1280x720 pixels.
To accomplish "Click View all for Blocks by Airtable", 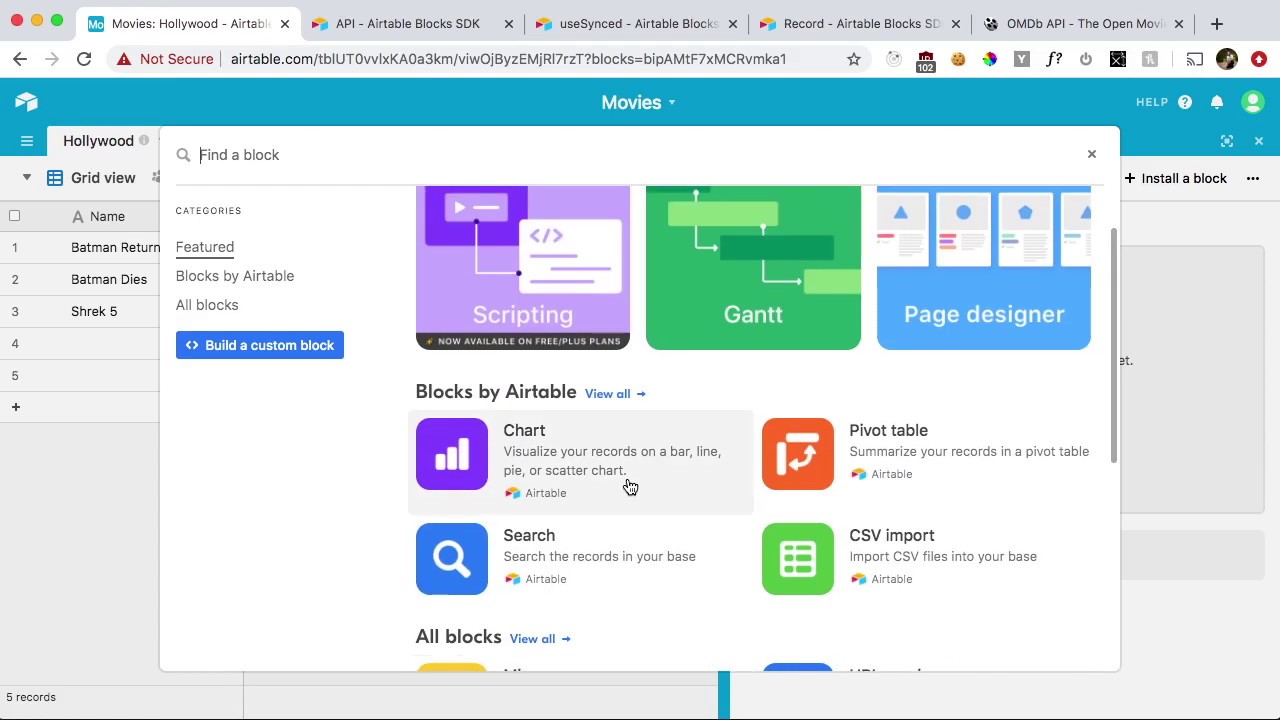I will pos(615,394).
